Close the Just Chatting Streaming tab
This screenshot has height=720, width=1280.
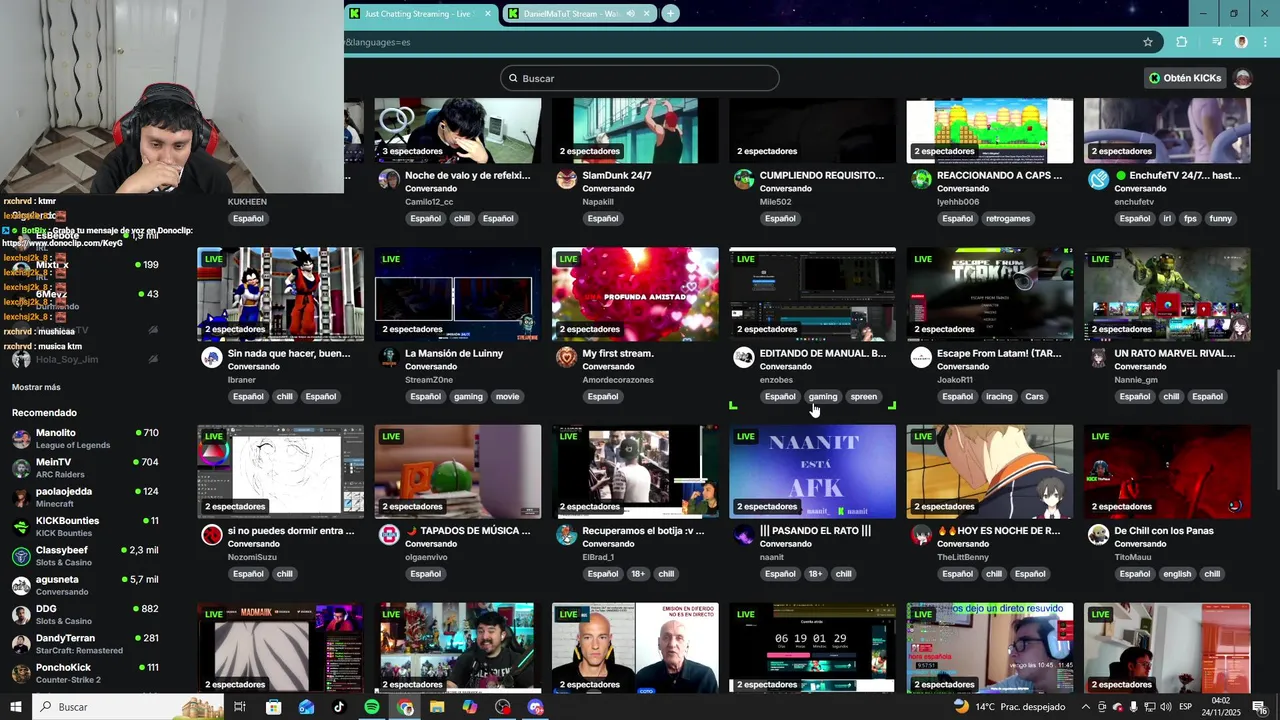488,13
